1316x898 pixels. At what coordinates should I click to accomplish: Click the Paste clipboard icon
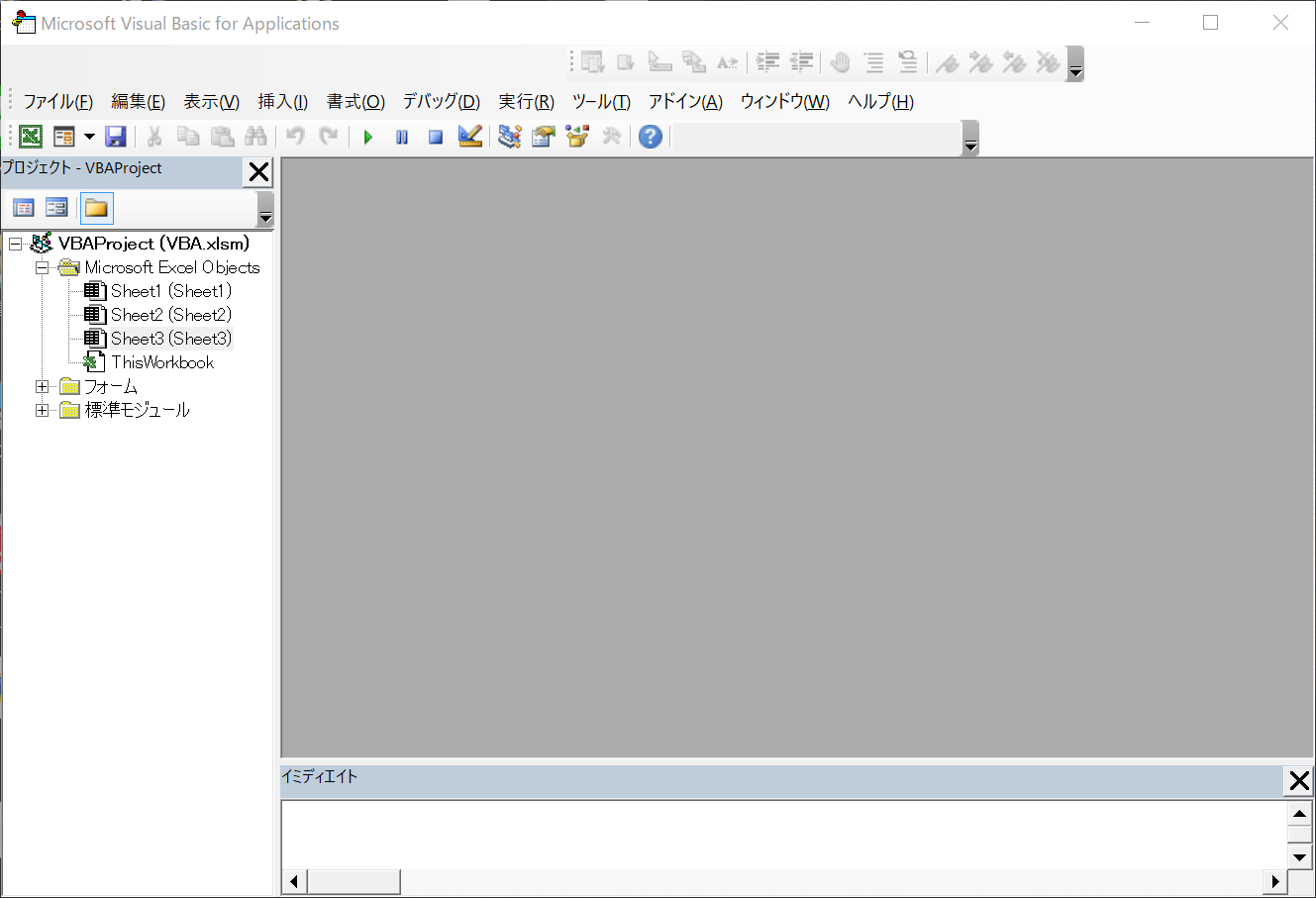(223, 137)
